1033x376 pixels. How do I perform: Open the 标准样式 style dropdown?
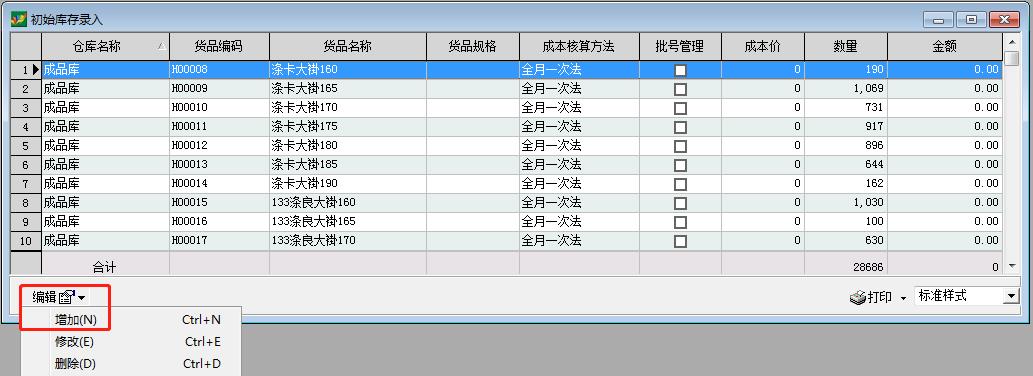1011,296
